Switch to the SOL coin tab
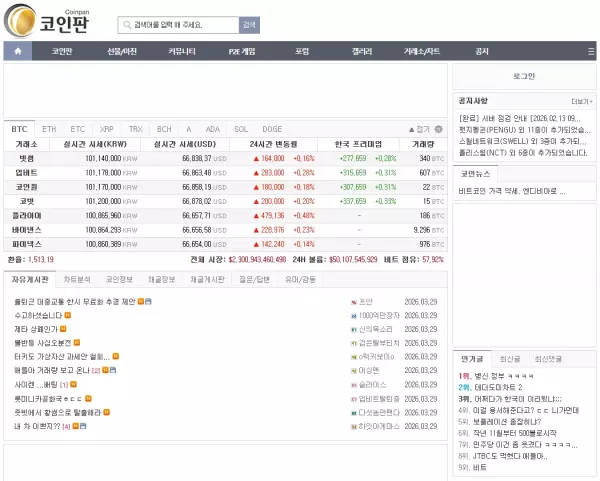This screenshot has width=600, height=481. (241, 129)
